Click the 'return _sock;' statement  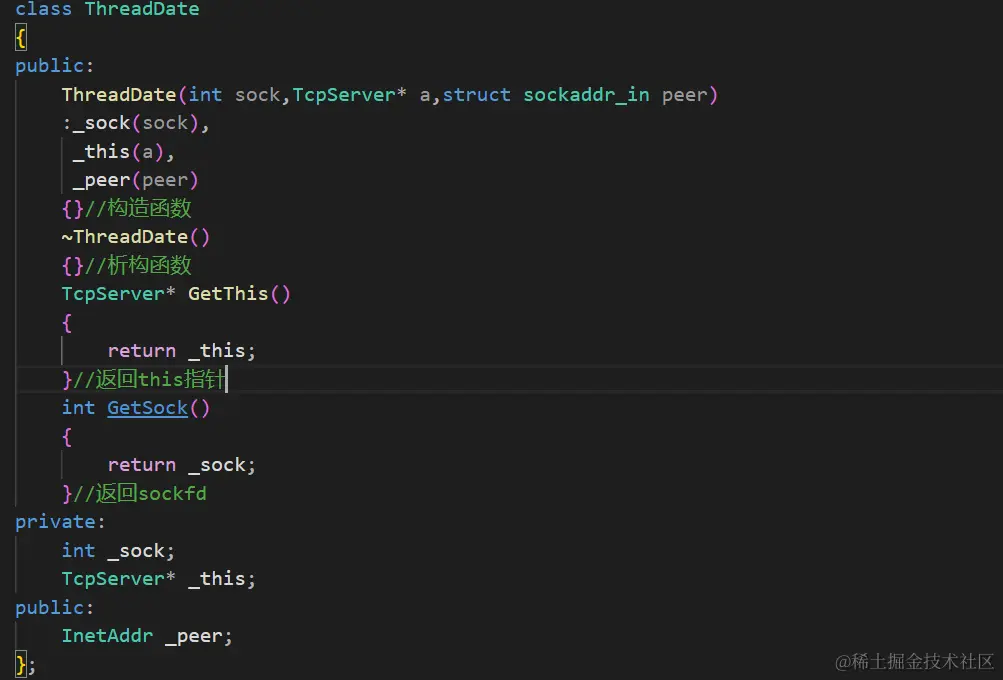click(x=182, y=464)
